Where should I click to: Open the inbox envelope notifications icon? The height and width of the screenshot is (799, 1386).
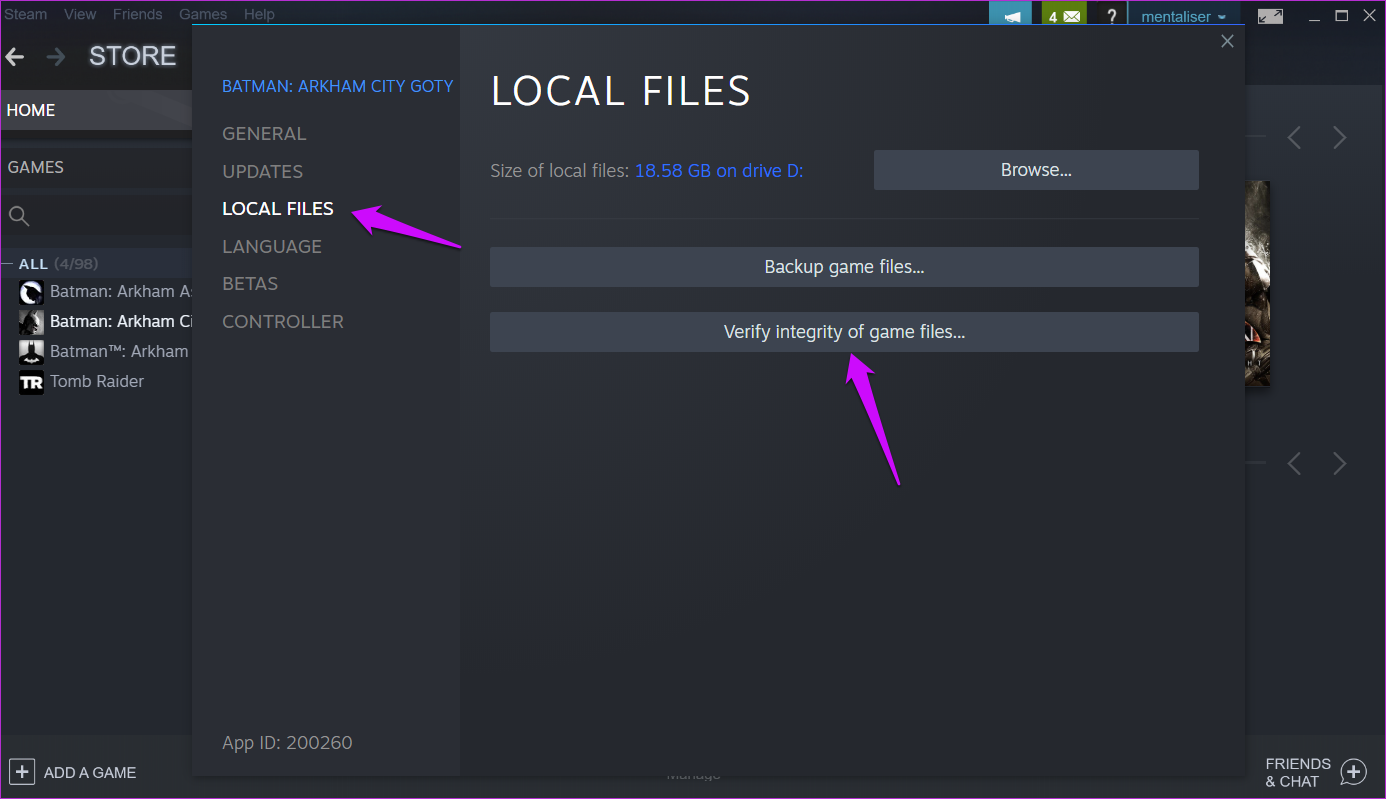coord(1064,16)
